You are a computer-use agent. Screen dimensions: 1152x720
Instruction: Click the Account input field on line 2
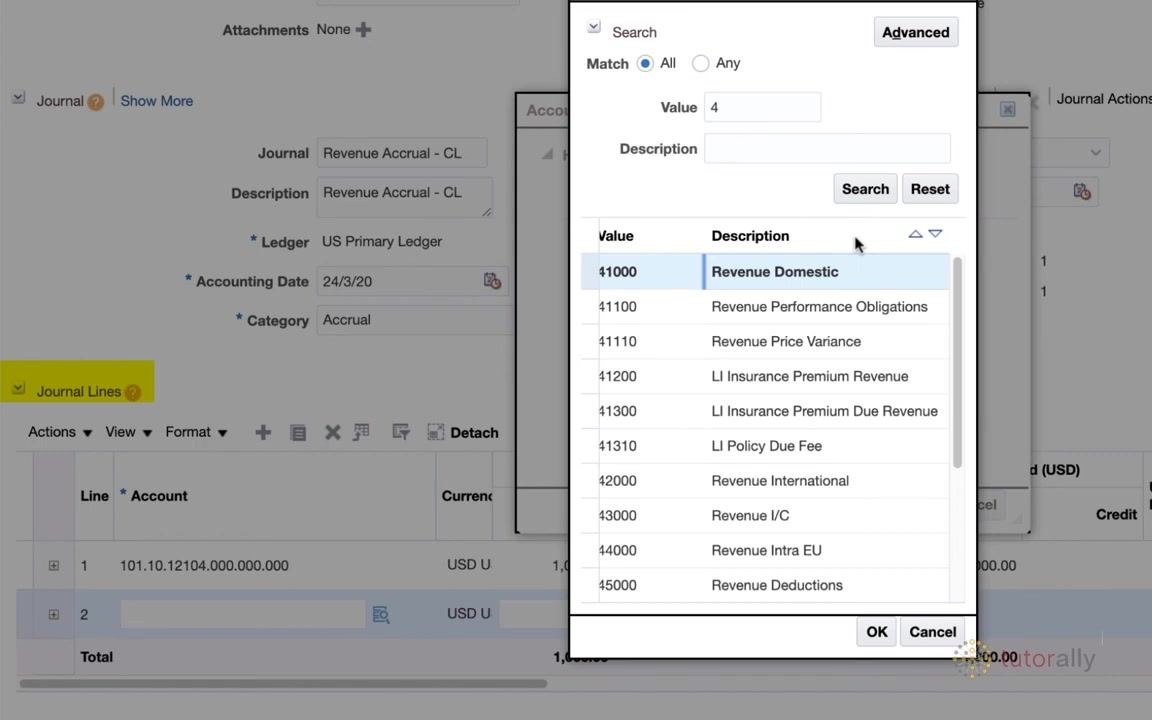243,614
